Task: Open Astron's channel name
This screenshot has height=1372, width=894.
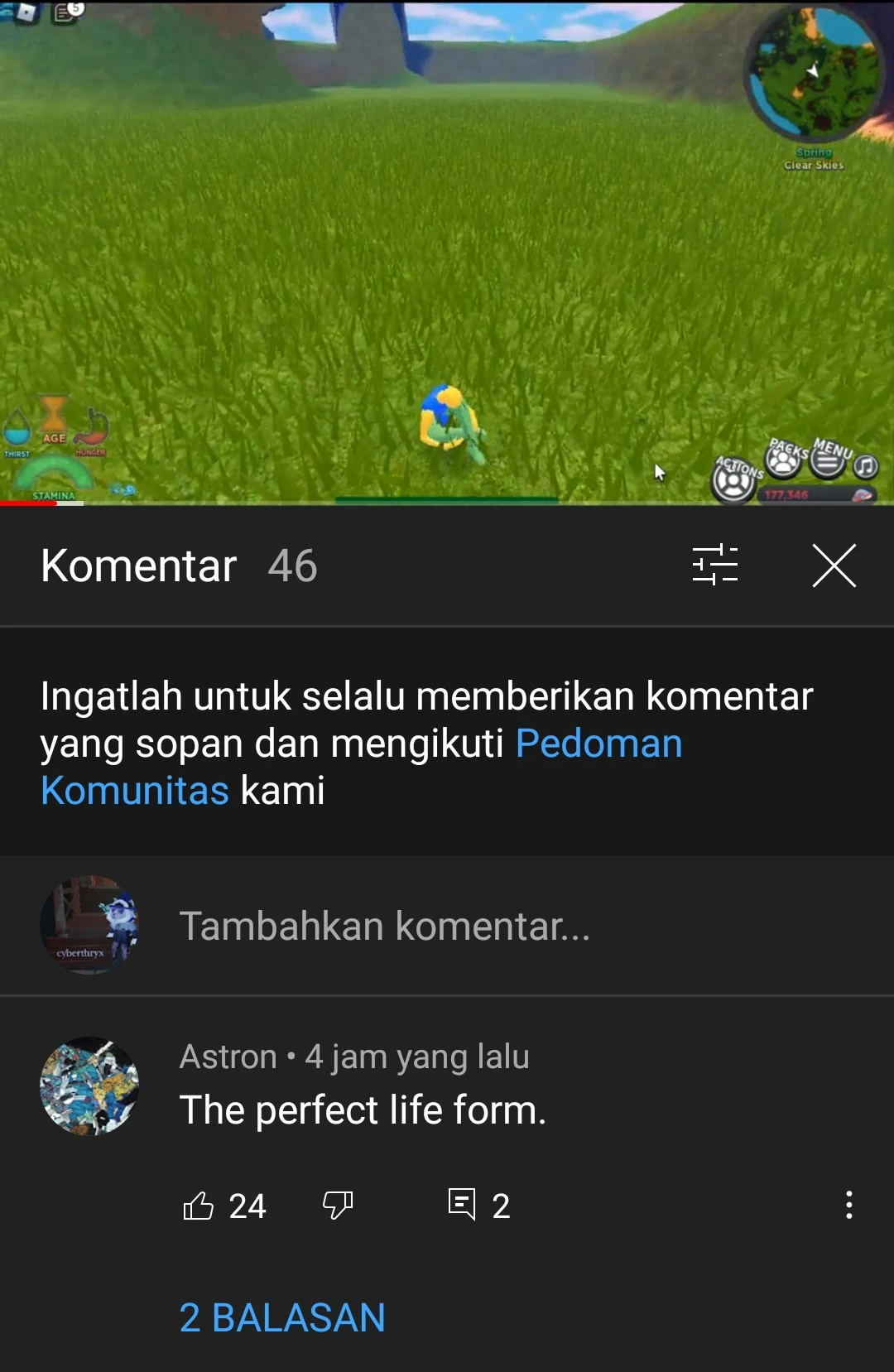Action: [228, 1057]
